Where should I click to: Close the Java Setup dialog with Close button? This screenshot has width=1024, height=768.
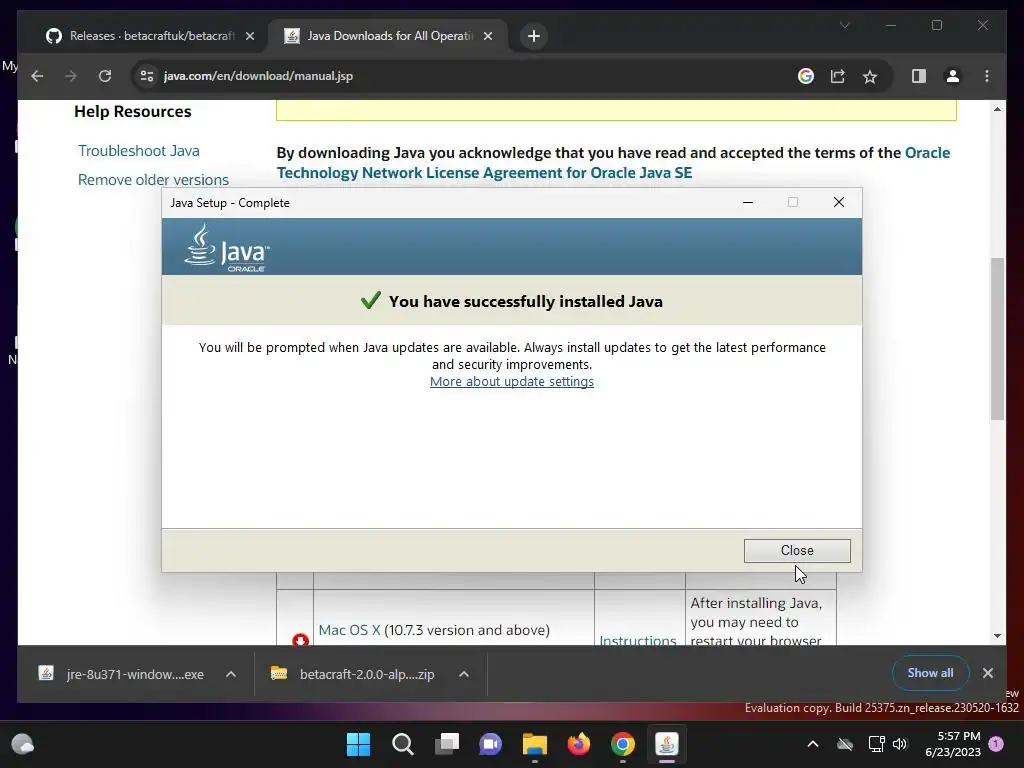point(797,551)
